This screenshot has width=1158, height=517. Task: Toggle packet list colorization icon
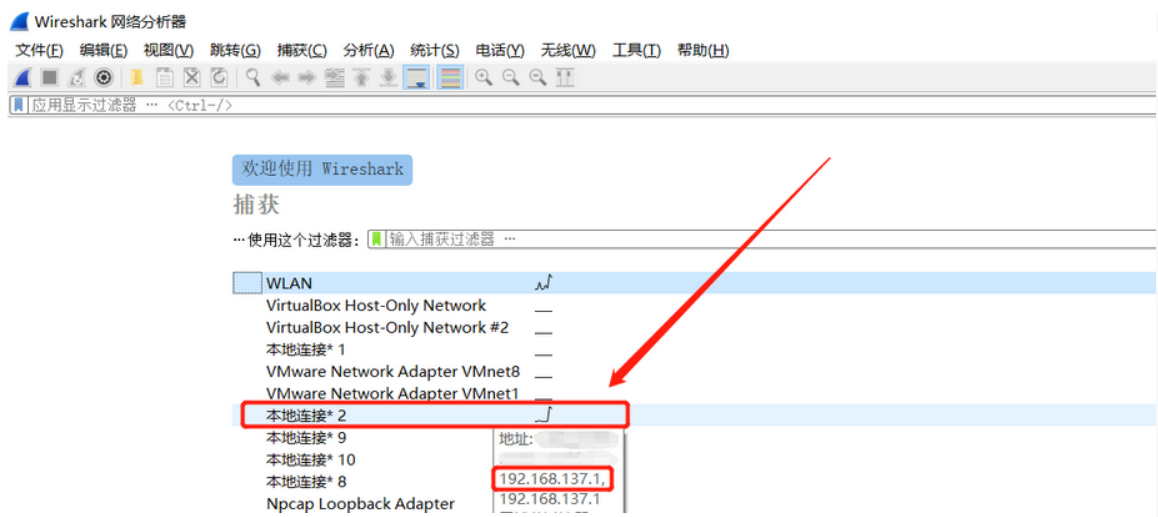(x=450, y=77)
